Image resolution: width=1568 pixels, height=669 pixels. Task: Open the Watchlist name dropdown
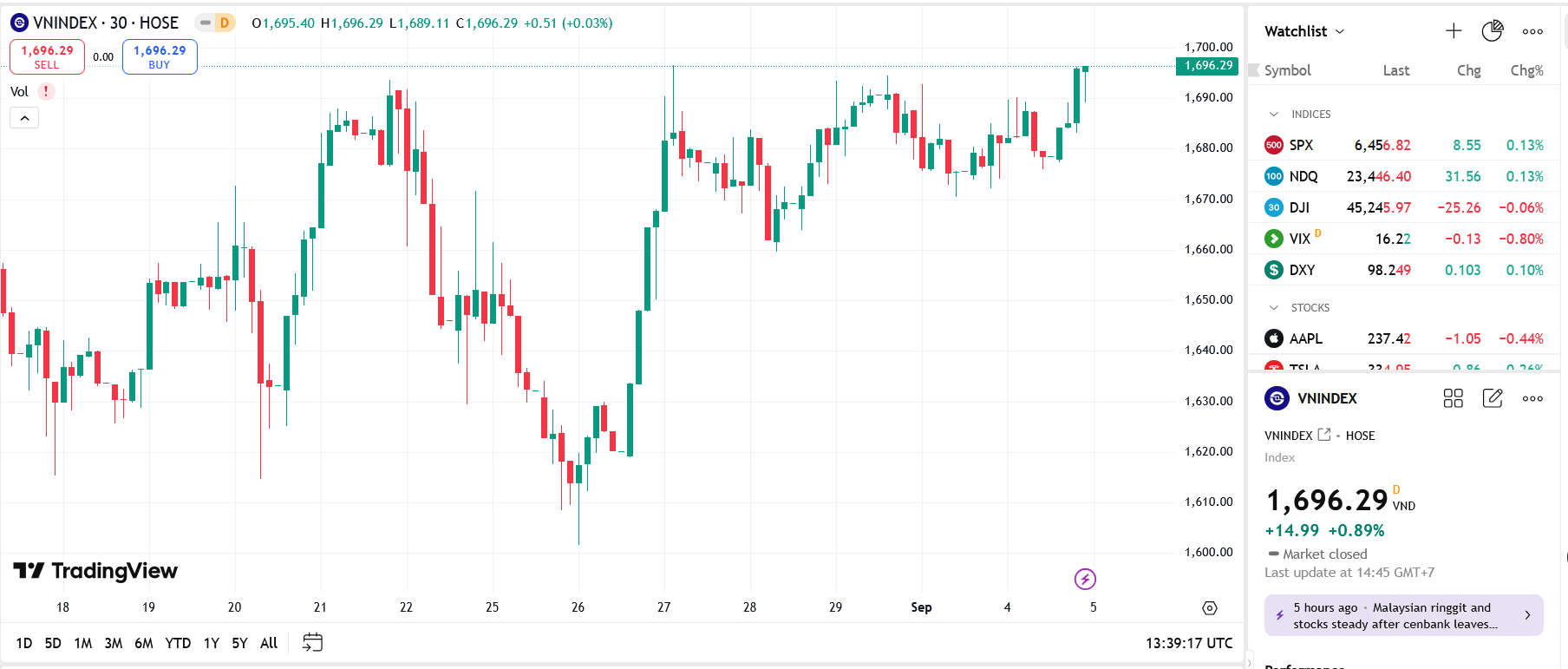[1304, 31]
